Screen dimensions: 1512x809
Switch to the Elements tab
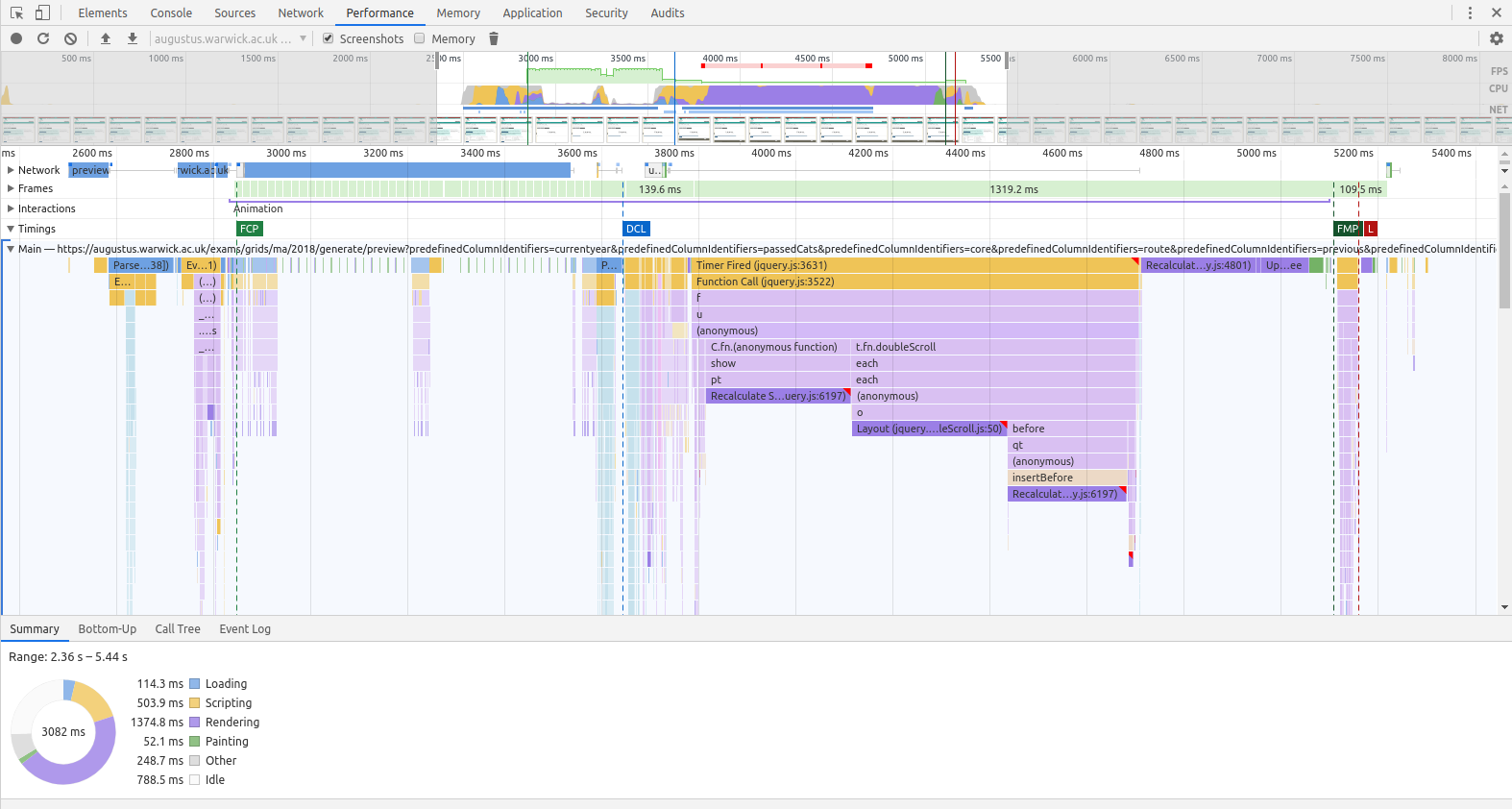pyautogui.click(x=103, y=12)
